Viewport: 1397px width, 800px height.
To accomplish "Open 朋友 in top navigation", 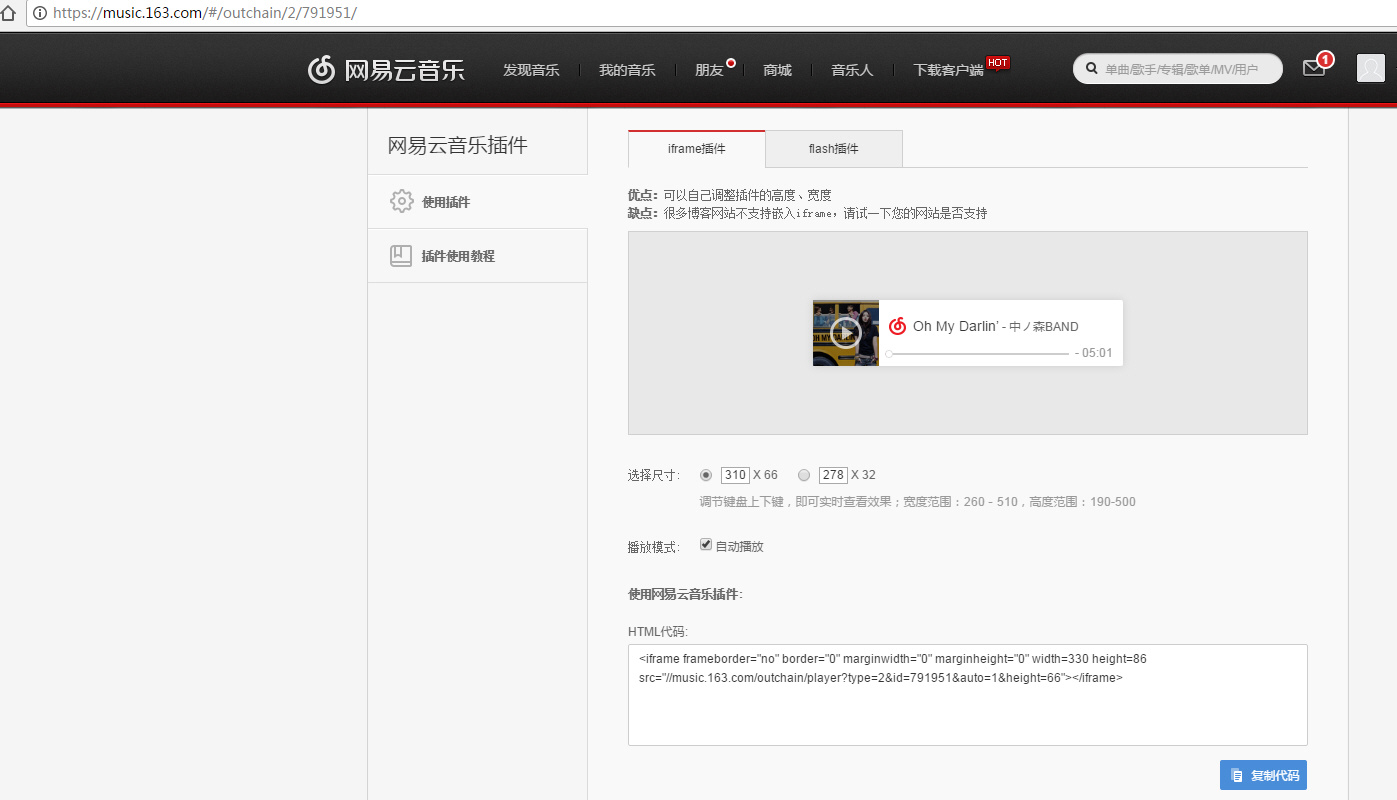I will tap(709, 70).
